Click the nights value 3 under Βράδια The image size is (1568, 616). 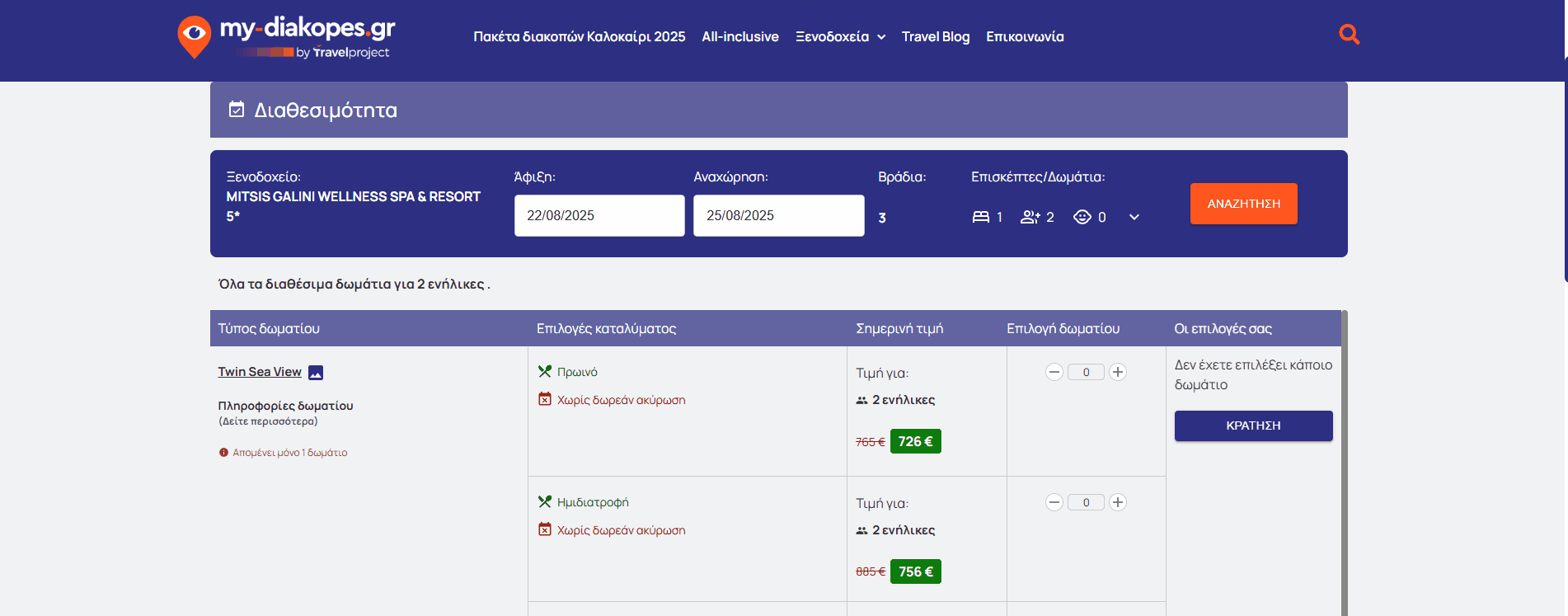click(x=882, y=218)
